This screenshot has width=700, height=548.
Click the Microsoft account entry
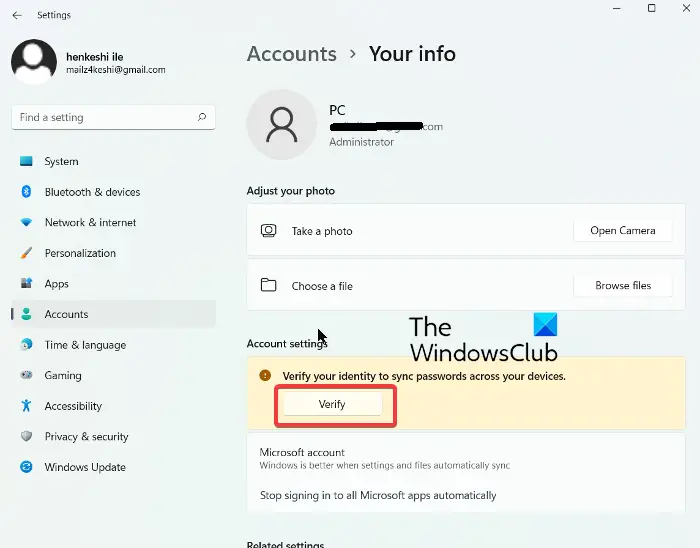coord(385,458)
